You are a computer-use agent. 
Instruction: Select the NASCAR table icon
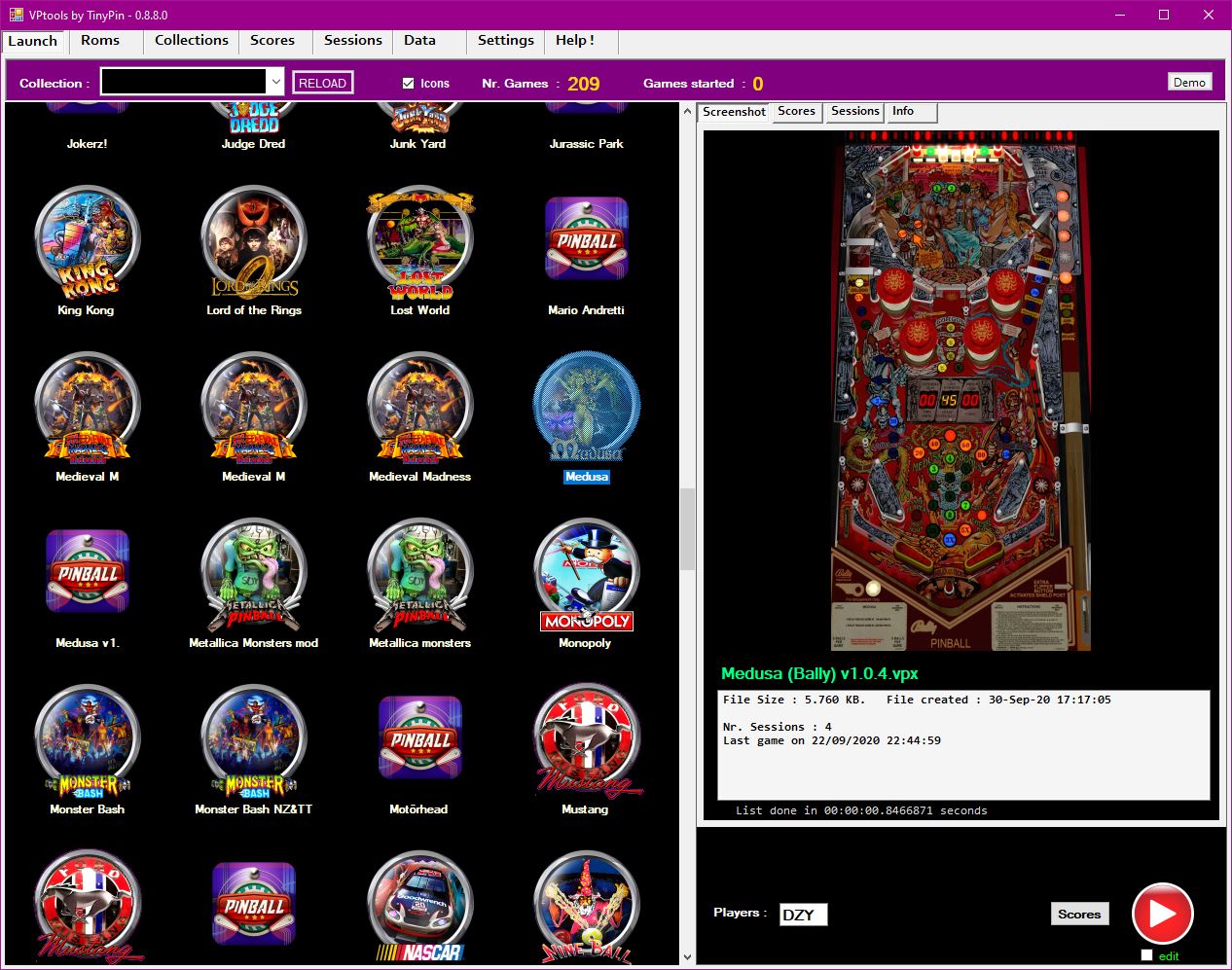tap(419, 906)
